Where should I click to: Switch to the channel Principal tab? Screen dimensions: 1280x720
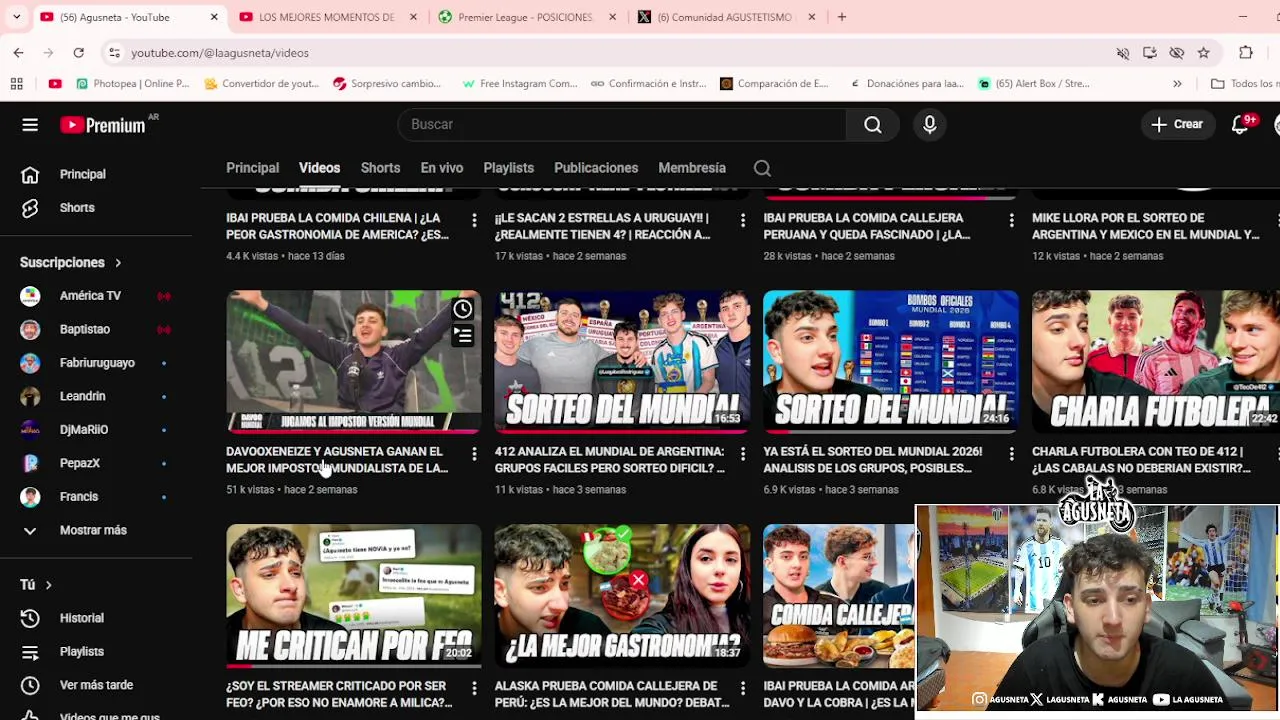[252, 168]
